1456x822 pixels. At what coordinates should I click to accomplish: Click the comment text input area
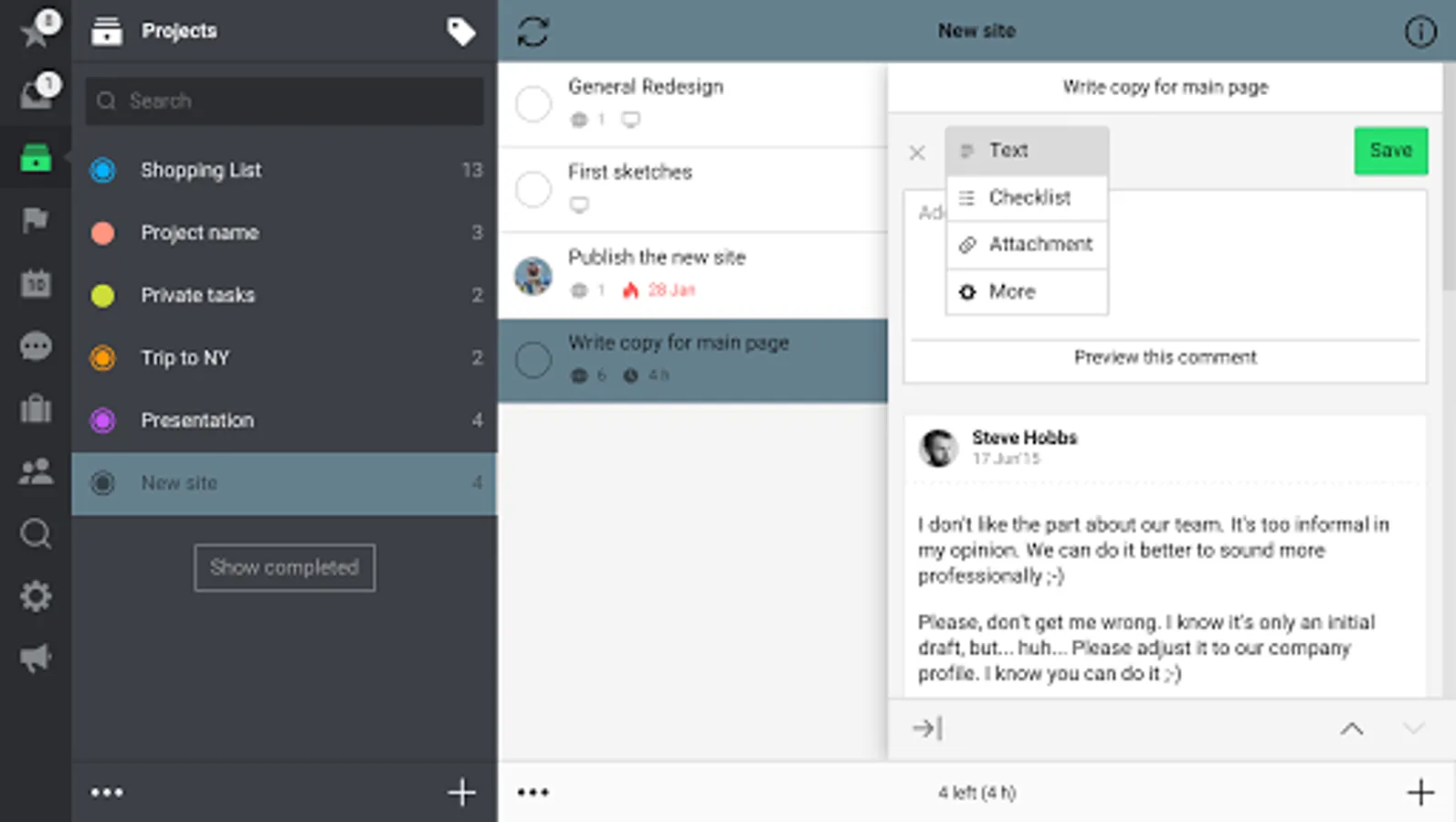tap(1165, 265)
